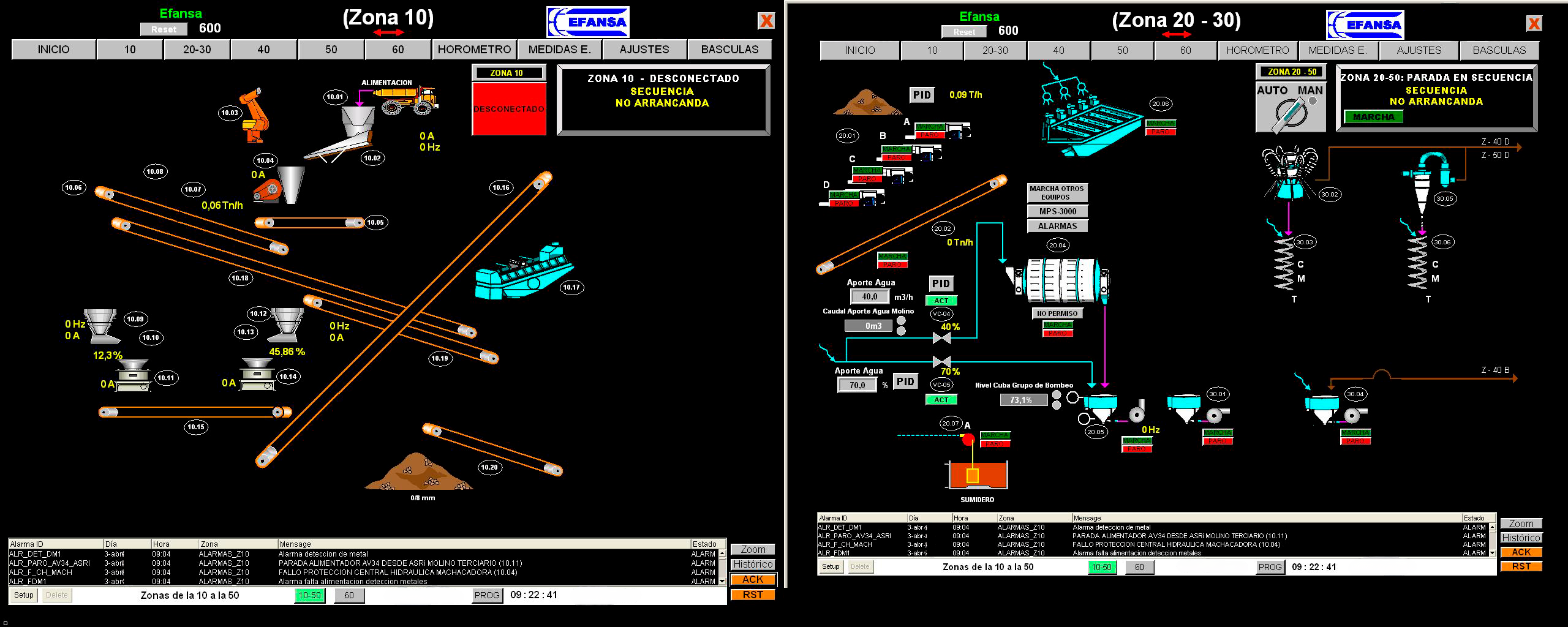Image resolution: width=1568 pixels, height=627 pixels.
Task: Click Histórico button in Zona 20-30 window
Action: click(x=1521, y=538)
